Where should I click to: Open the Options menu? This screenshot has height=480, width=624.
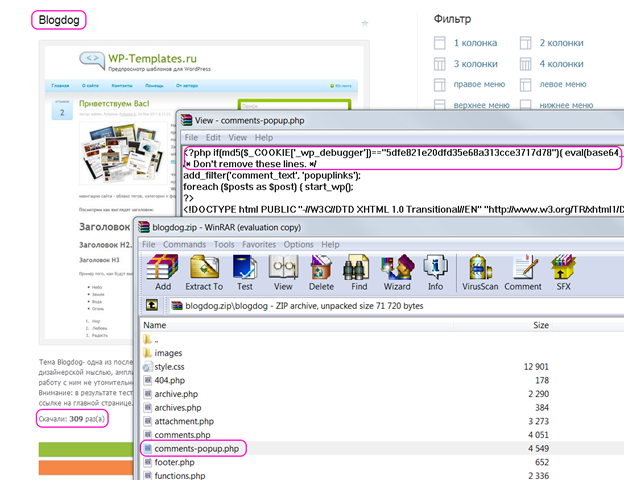pyautogui.click(x=298, y=244)
